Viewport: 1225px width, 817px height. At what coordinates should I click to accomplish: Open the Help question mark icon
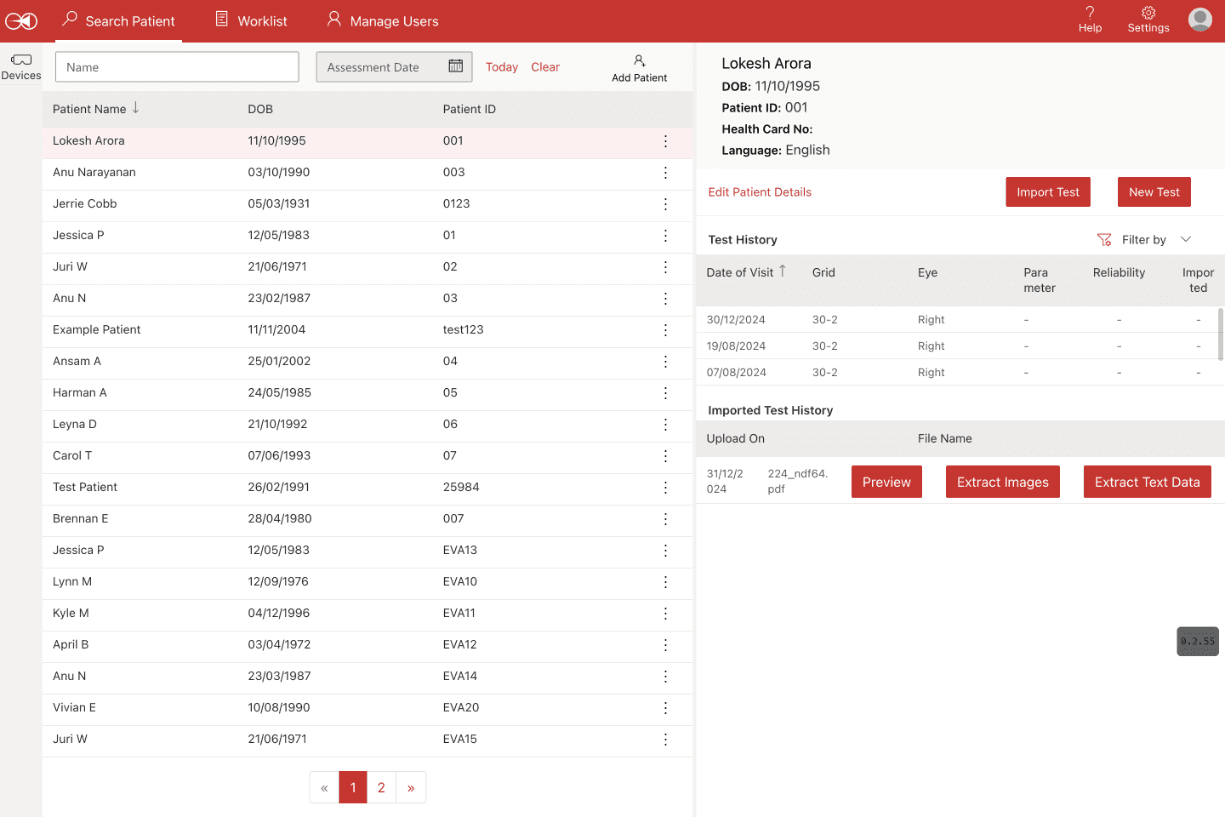click(1090, 13)
